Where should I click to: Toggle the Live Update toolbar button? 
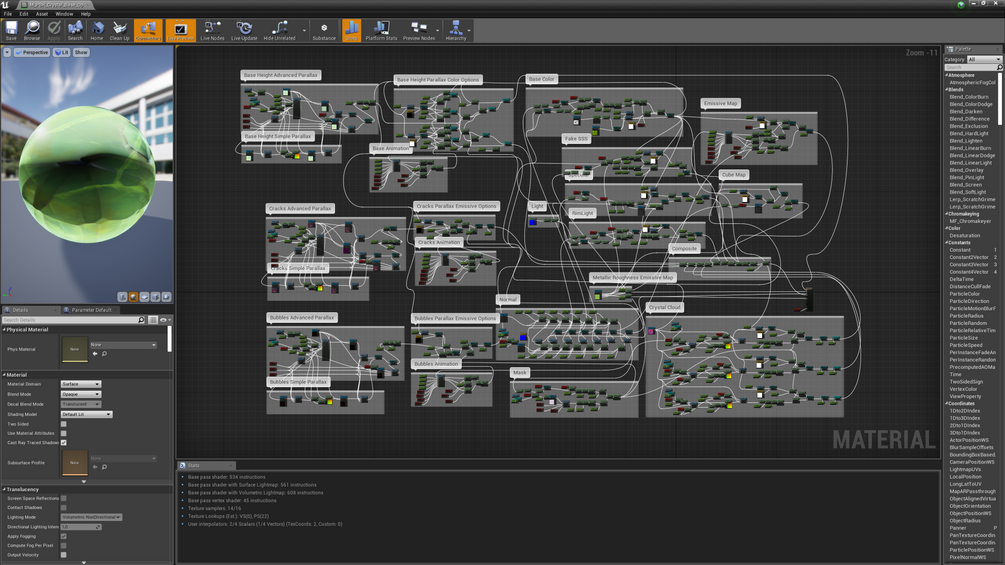pos(244,30)
